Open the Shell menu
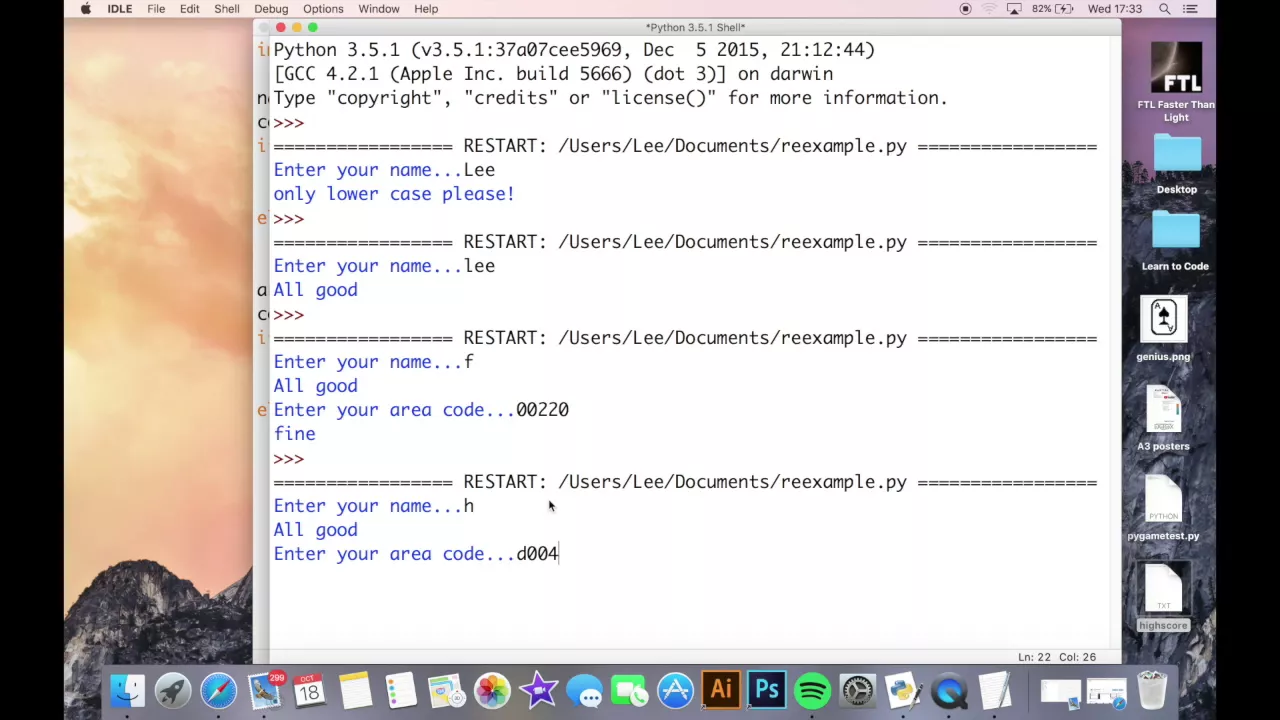The image size is (1280, 720). 227,9
